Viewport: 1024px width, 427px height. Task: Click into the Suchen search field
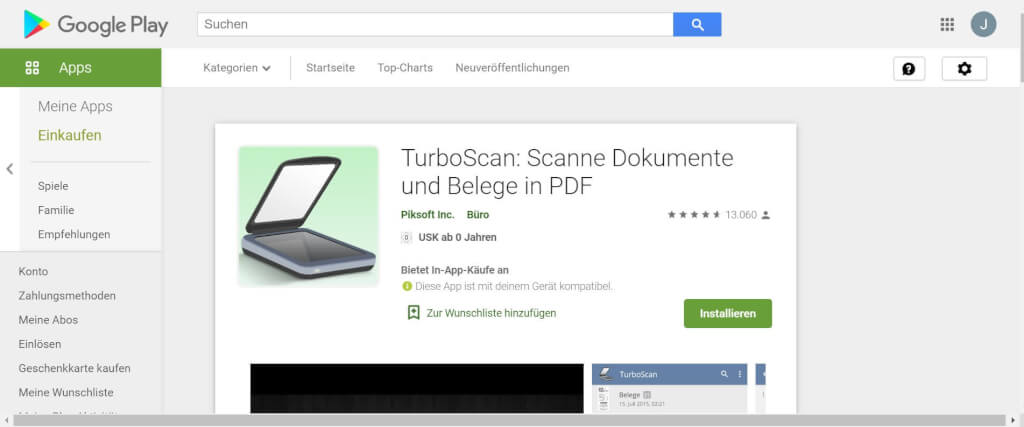[435, 24]
